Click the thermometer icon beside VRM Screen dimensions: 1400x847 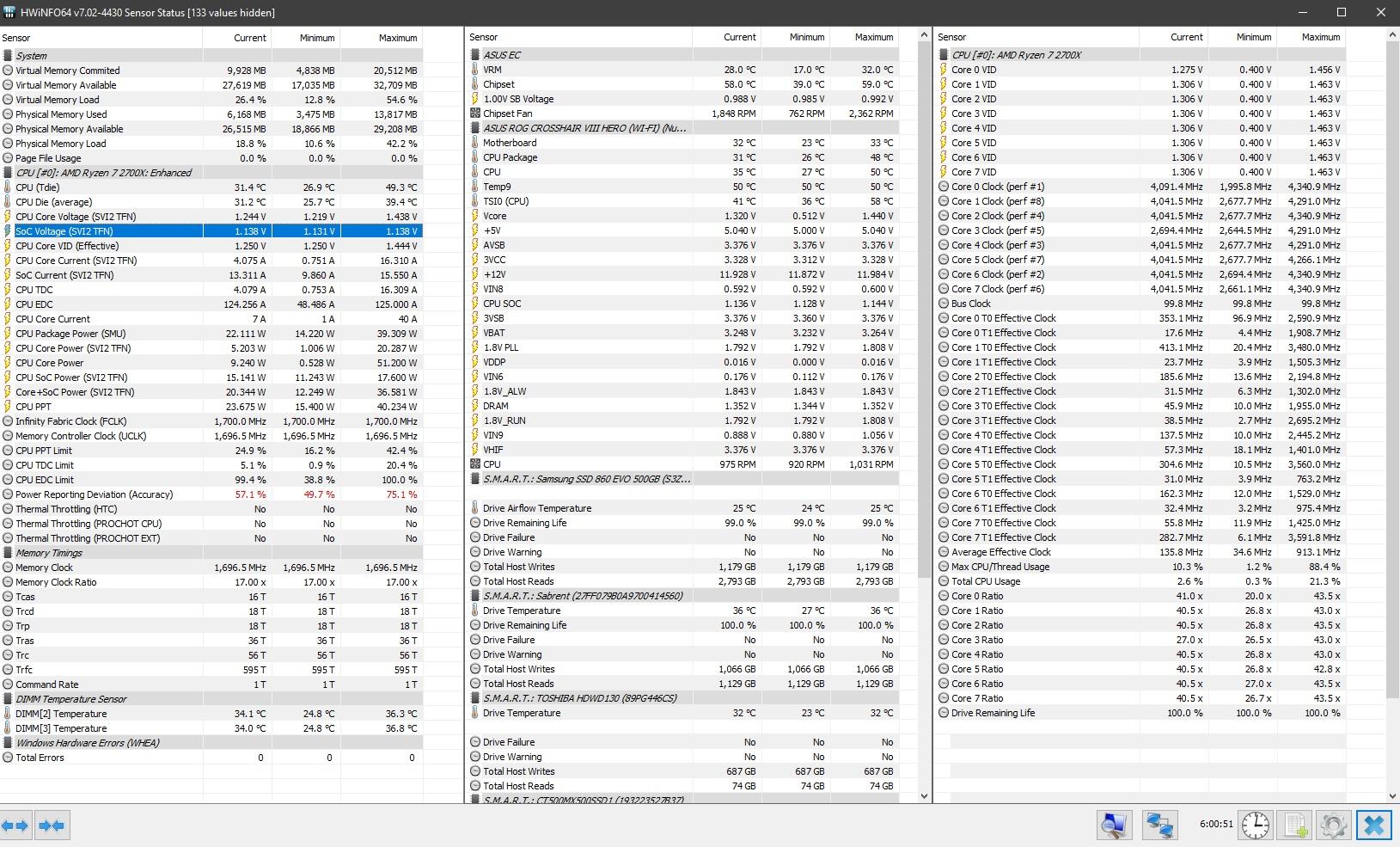click(475, 70)
